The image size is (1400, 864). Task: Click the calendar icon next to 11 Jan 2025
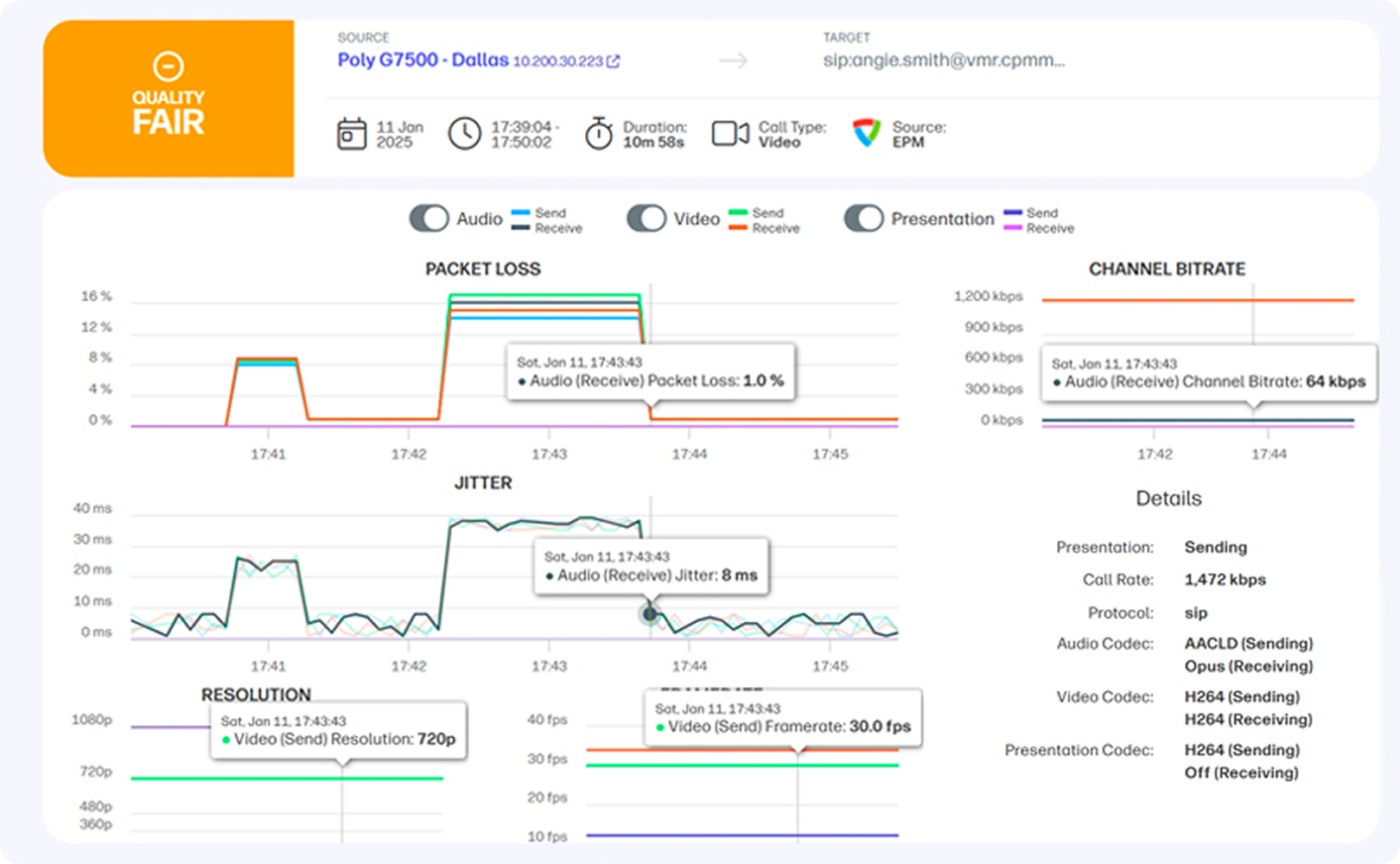click(352, 134)
